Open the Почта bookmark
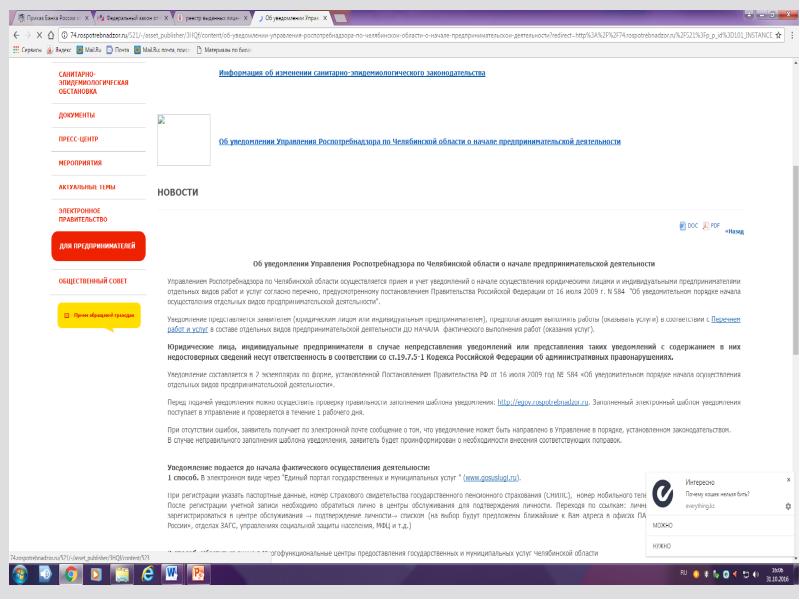This screenshot has height=600, width=800. 118,50
